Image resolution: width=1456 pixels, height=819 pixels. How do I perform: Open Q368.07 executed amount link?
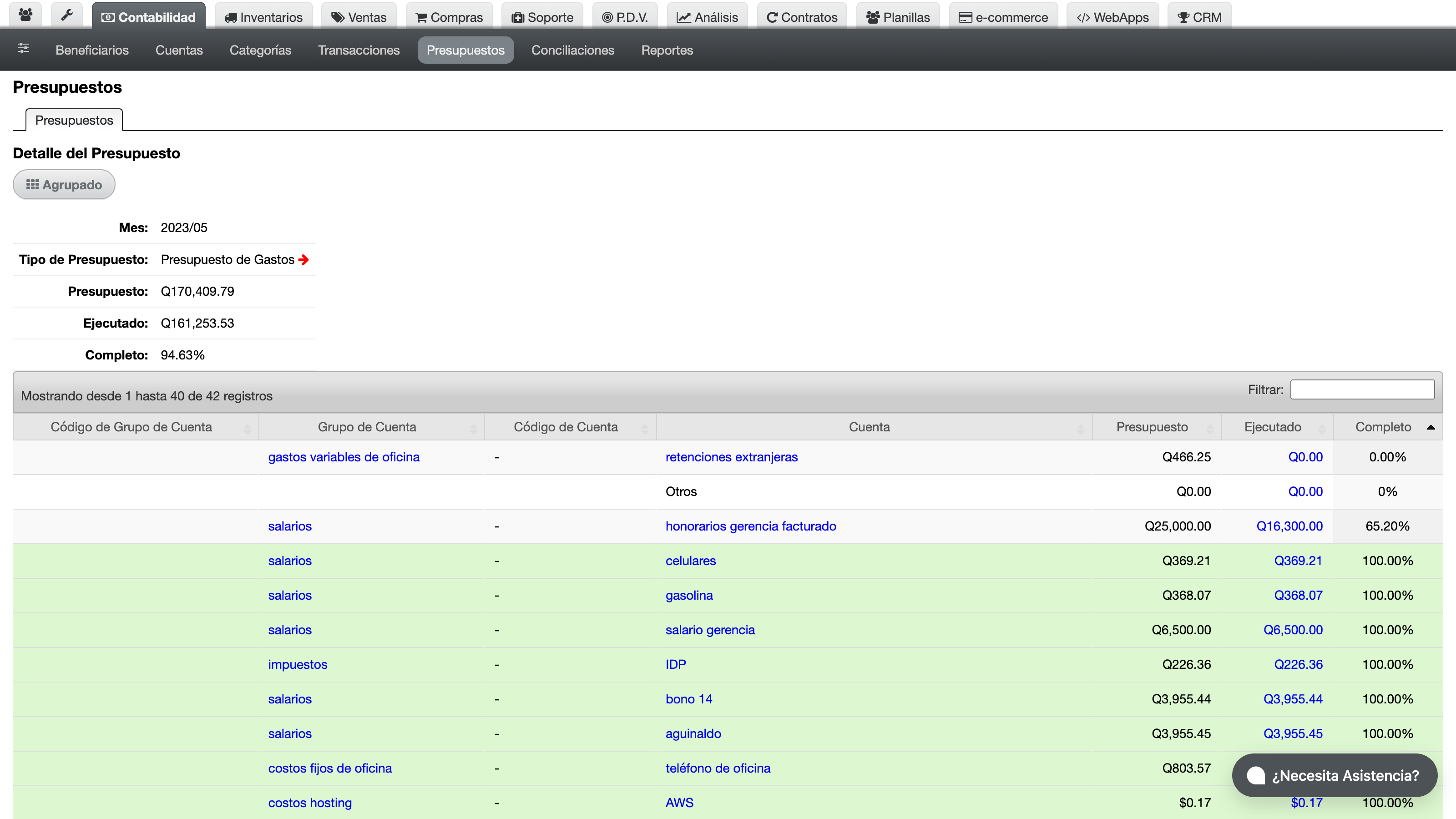(x=1298, y=595)
